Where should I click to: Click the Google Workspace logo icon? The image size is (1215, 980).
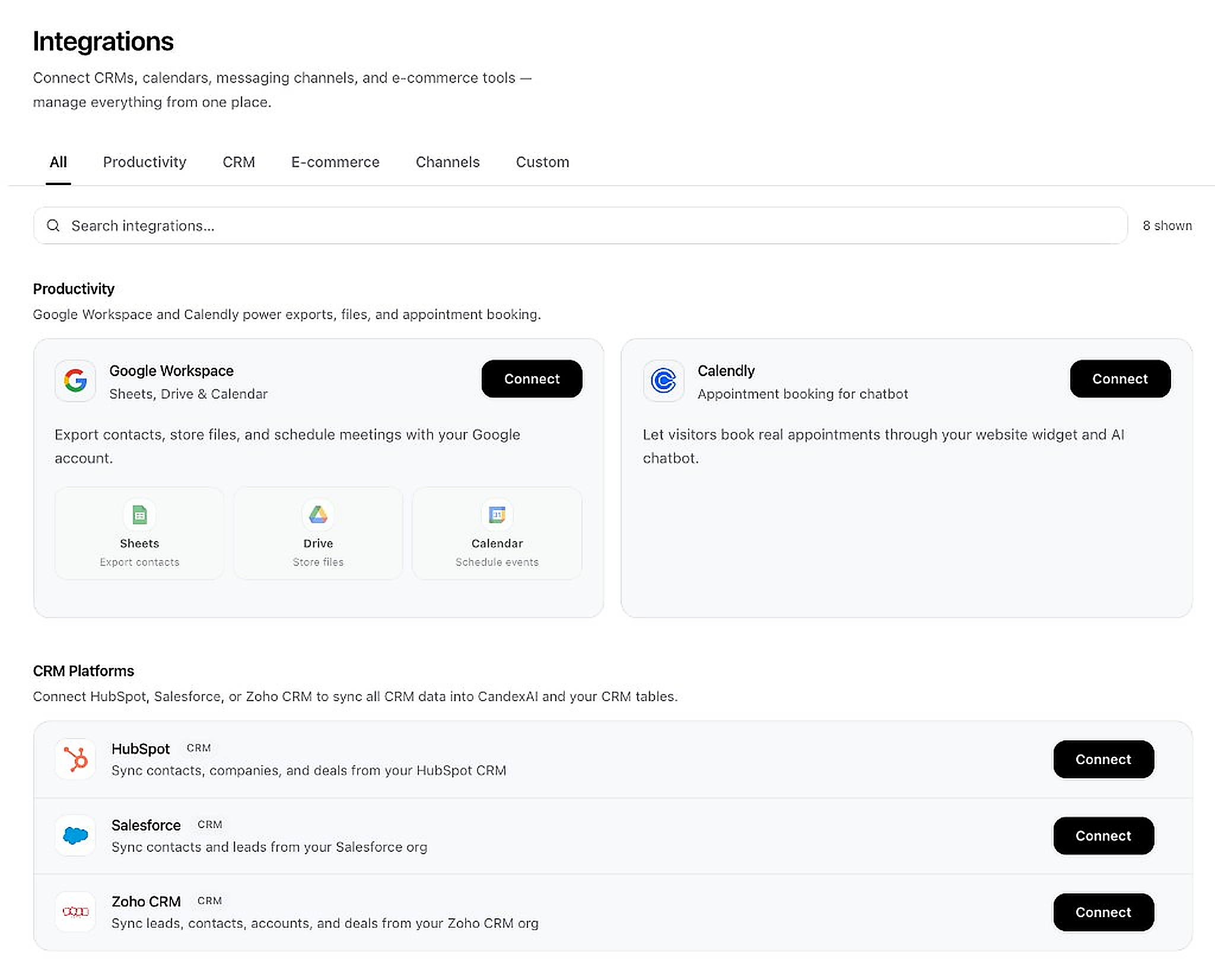75,381
